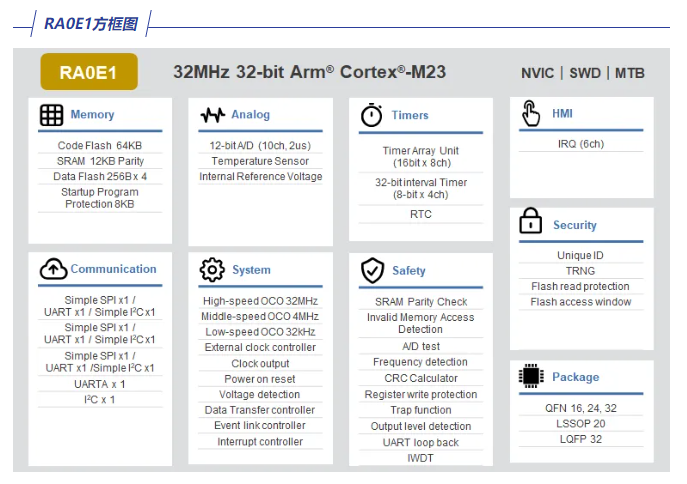Select Invalid Memory Access Detection row
Image resolution: width=687 pixels, height=484 pixels.
421,323
